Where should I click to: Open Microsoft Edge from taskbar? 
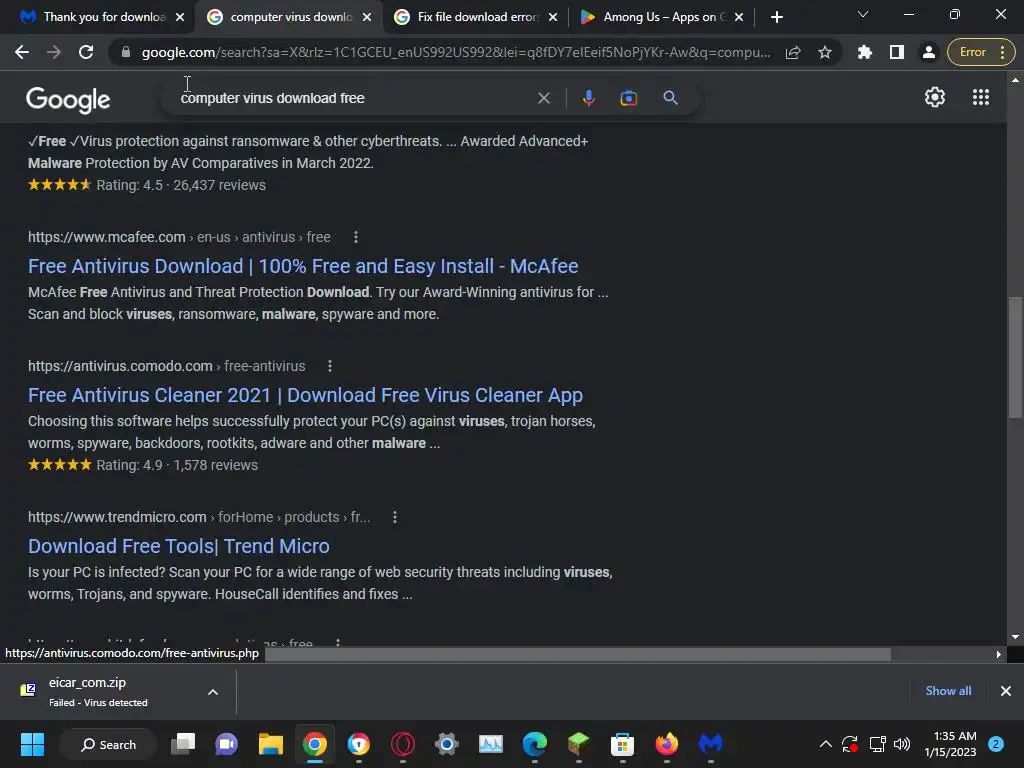coord(535,744)
